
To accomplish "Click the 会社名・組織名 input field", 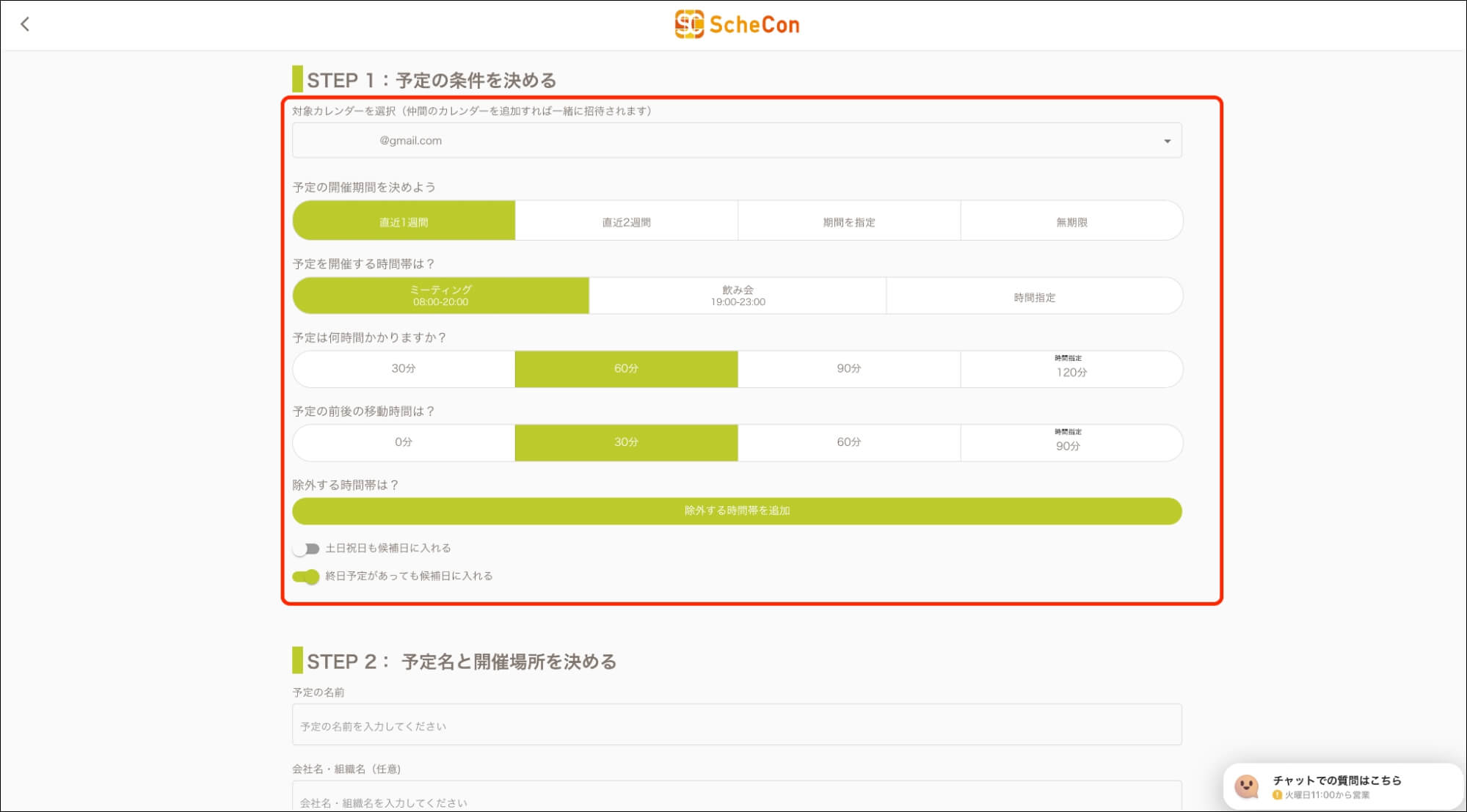I will click(737, 800).
